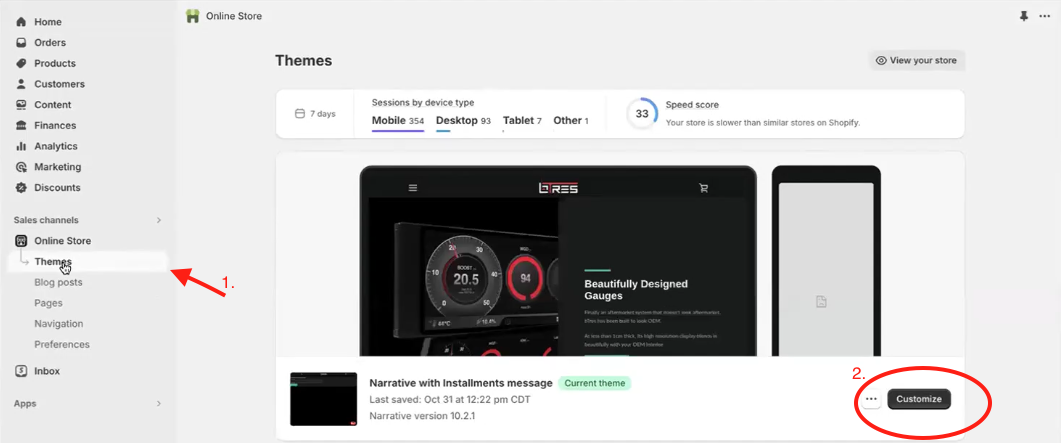Open Orders via its inbox icon
Viewport: 1061px width, 443px height.
click(22, 43)
